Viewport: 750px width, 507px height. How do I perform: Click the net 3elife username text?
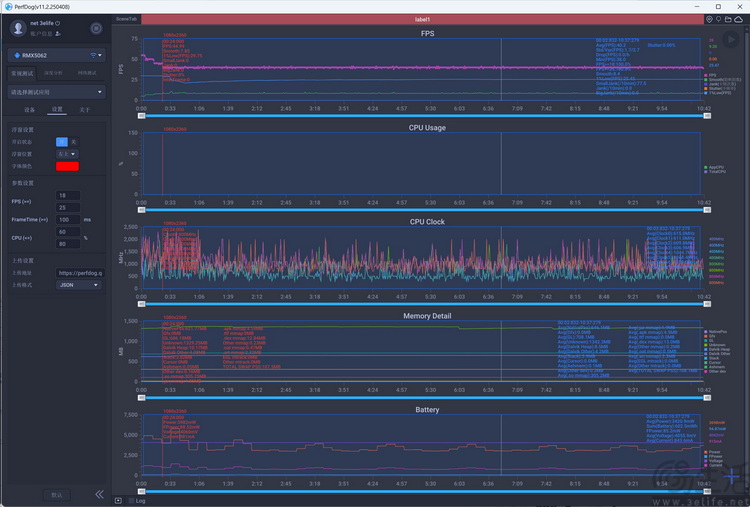point(42,23)
